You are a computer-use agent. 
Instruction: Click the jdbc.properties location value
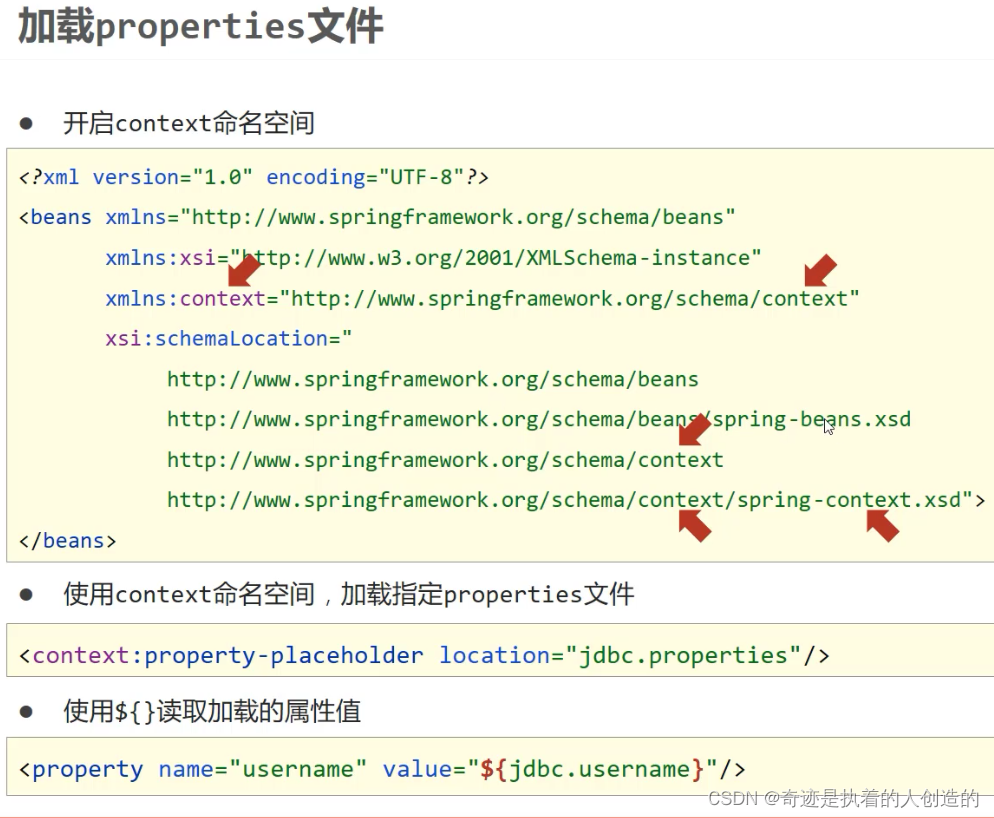point(684,656)
